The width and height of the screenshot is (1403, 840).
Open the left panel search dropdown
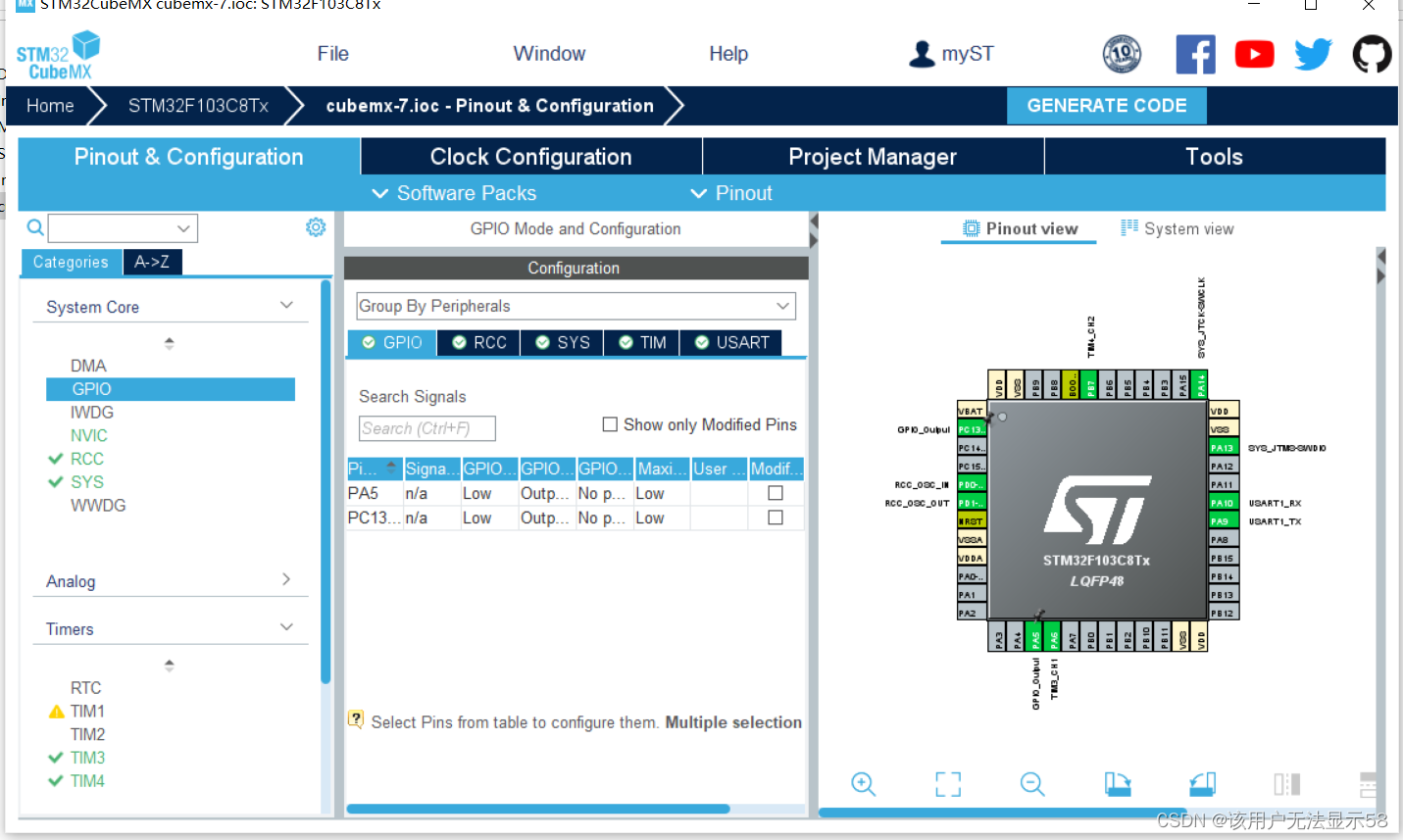[x=182, y=228]
